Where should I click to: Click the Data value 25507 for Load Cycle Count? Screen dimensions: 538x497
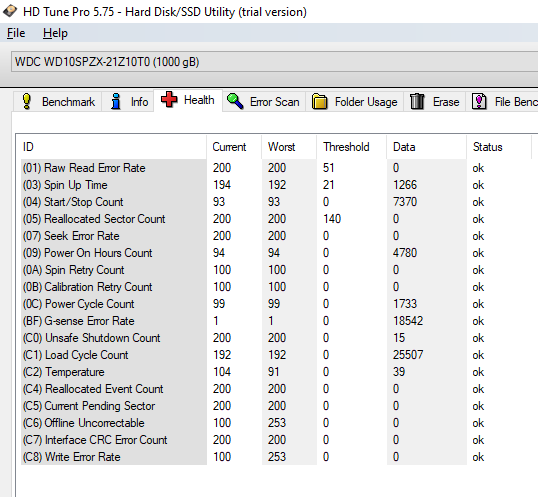pos(408,355)
